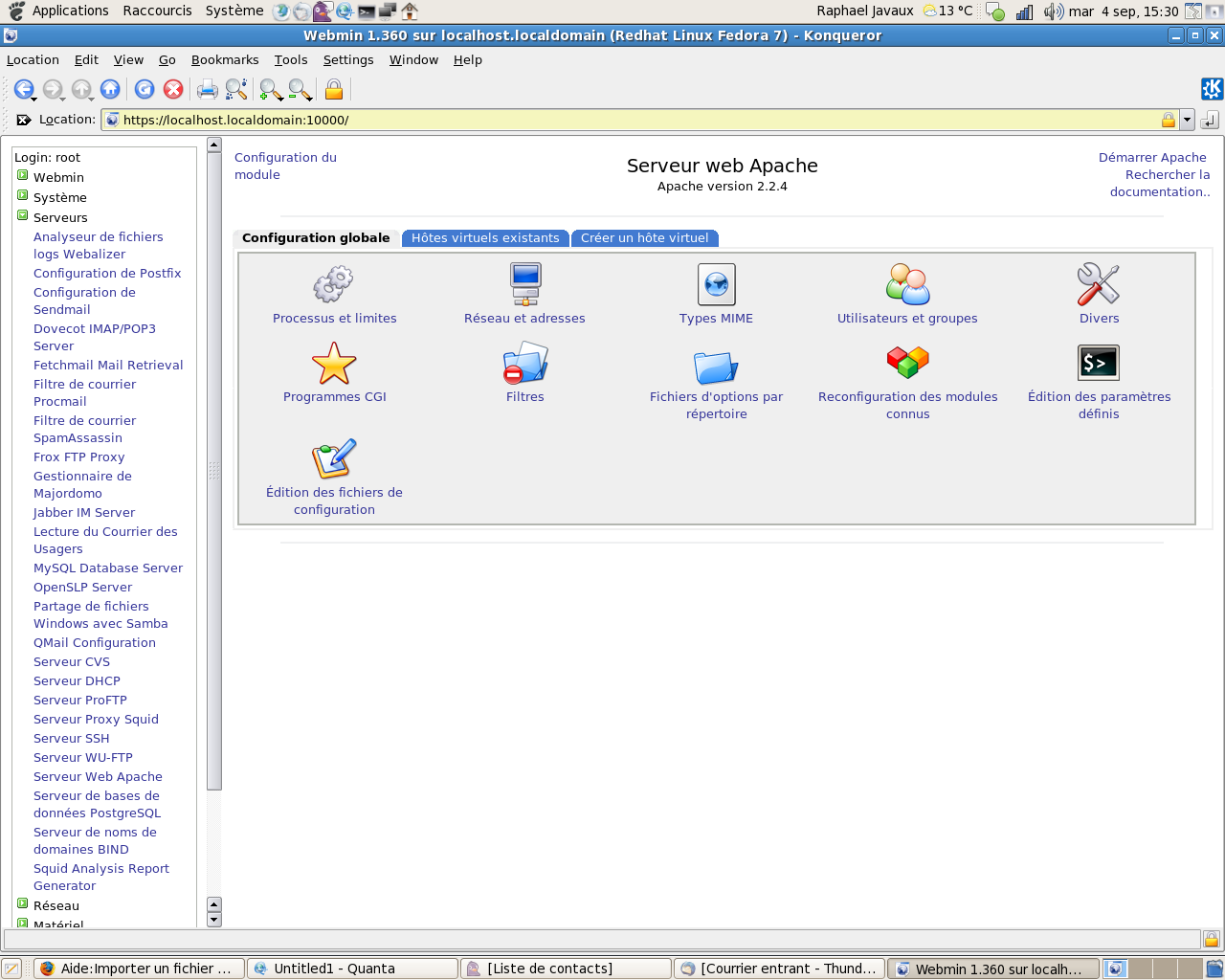The image size is (1225, 980).
Task: Open MySQL Database Server link
Action: (x=108, y=568)
